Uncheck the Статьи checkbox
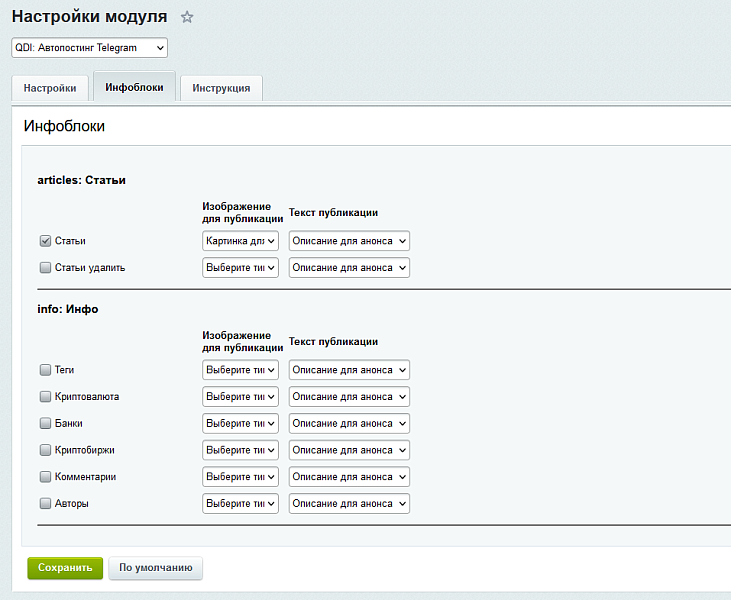 (45, 241)
